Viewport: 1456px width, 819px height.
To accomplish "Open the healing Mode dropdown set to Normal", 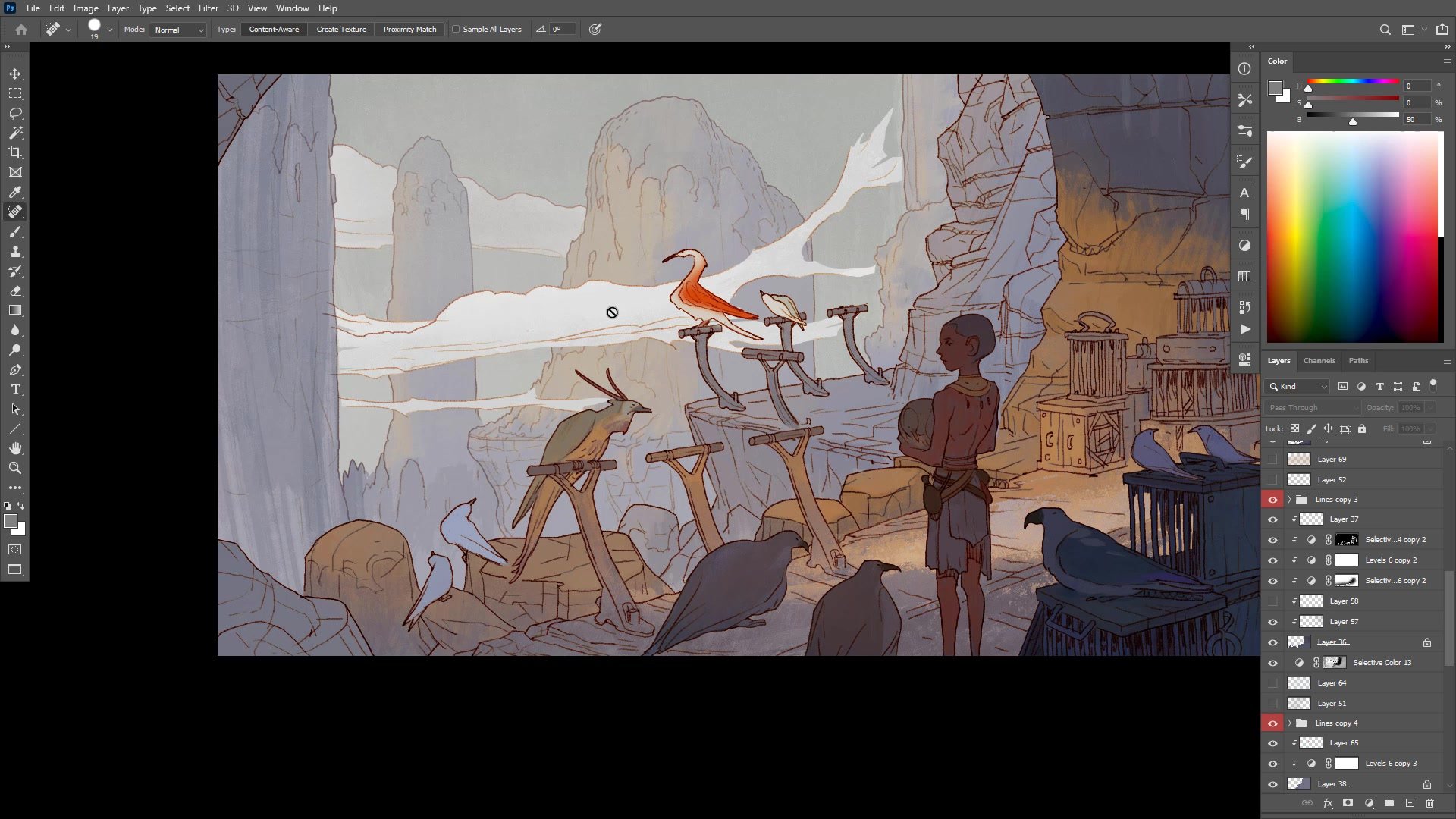I will 178,30.
